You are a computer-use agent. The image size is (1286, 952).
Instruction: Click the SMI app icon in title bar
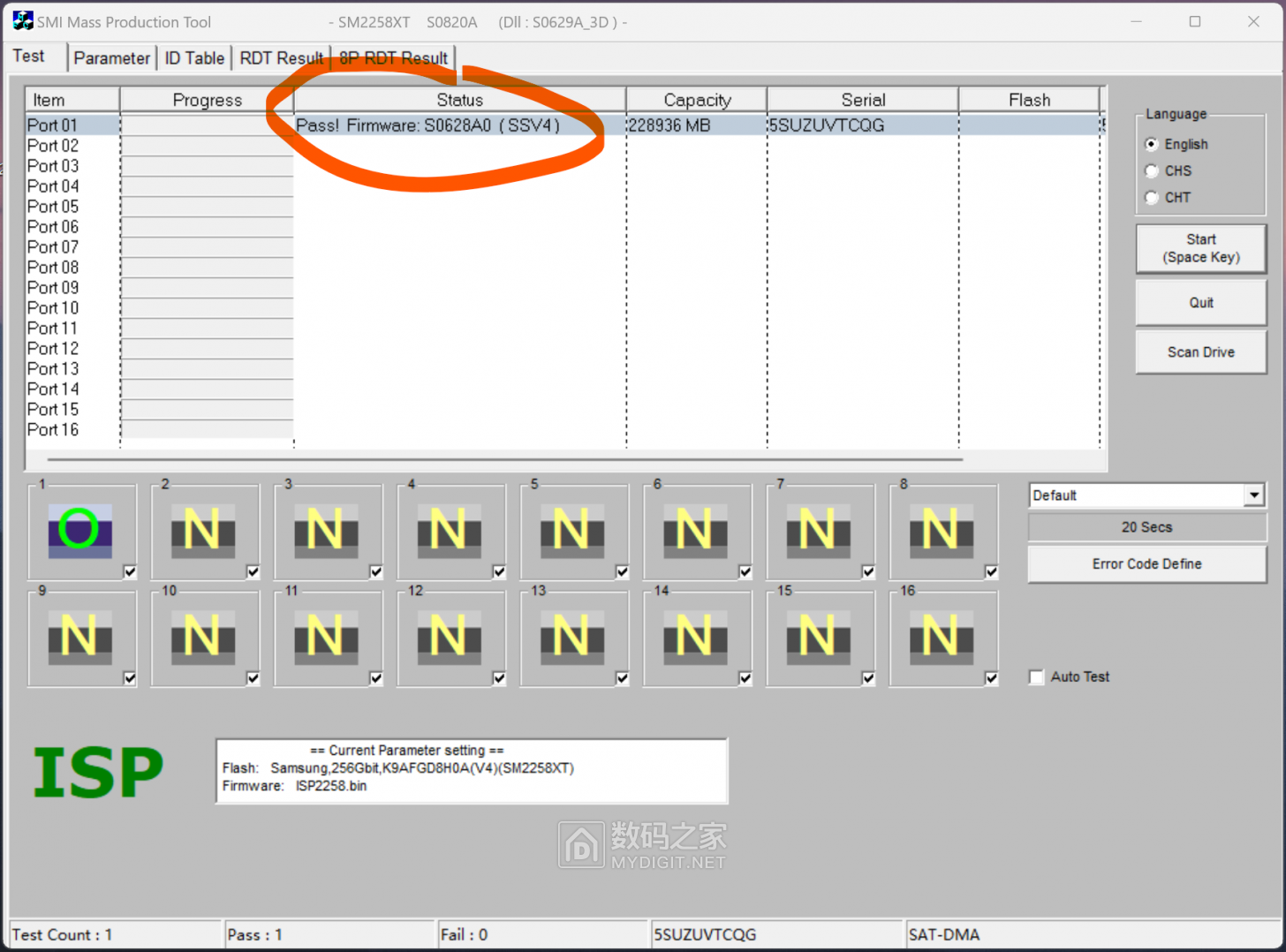point(23,20)
